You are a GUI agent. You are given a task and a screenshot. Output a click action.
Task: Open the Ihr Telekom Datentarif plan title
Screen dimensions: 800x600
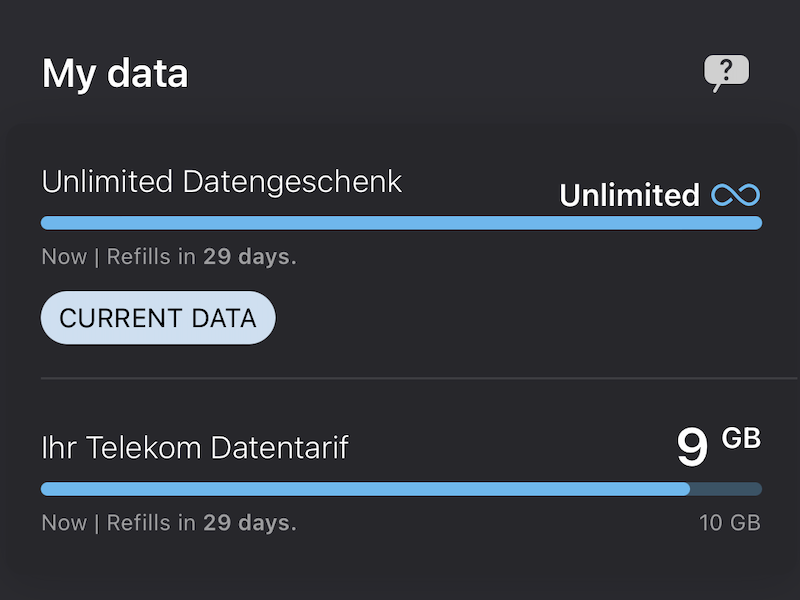[x=195, y=447]
